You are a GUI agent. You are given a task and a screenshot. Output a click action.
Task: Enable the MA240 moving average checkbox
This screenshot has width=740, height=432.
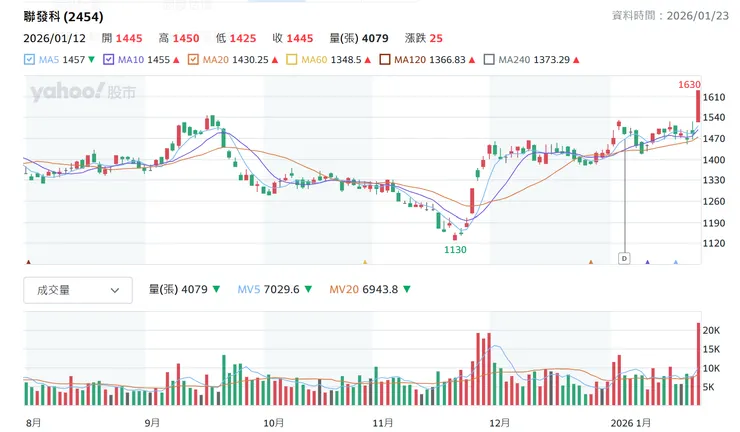(489, 60)
